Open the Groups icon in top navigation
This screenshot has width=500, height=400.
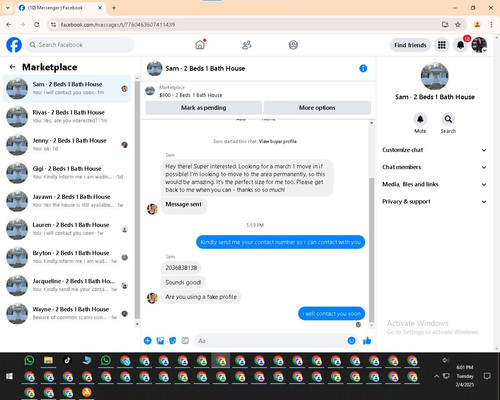293,45
